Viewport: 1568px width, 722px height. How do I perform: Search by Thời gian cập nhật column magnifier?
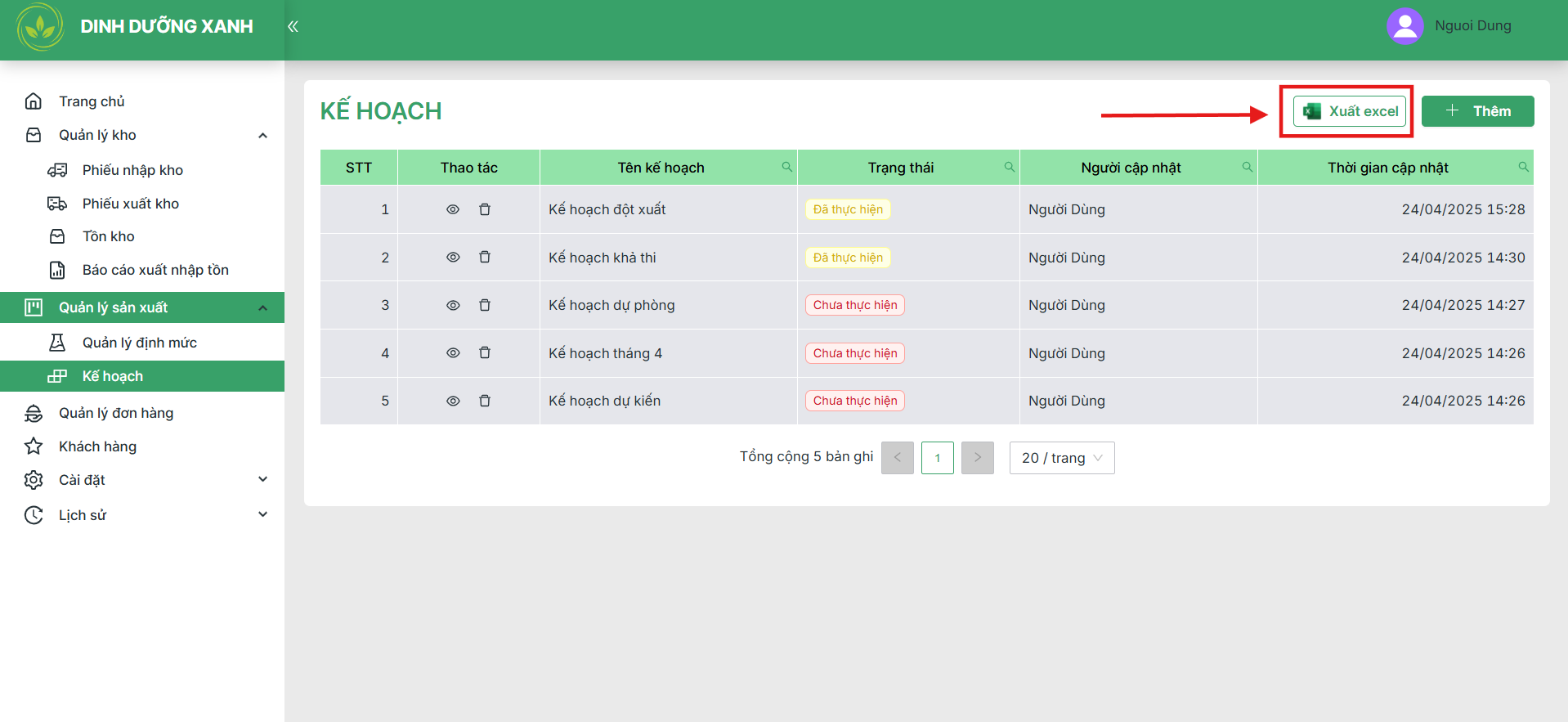pyautogui.click(x=1523, y=167)
